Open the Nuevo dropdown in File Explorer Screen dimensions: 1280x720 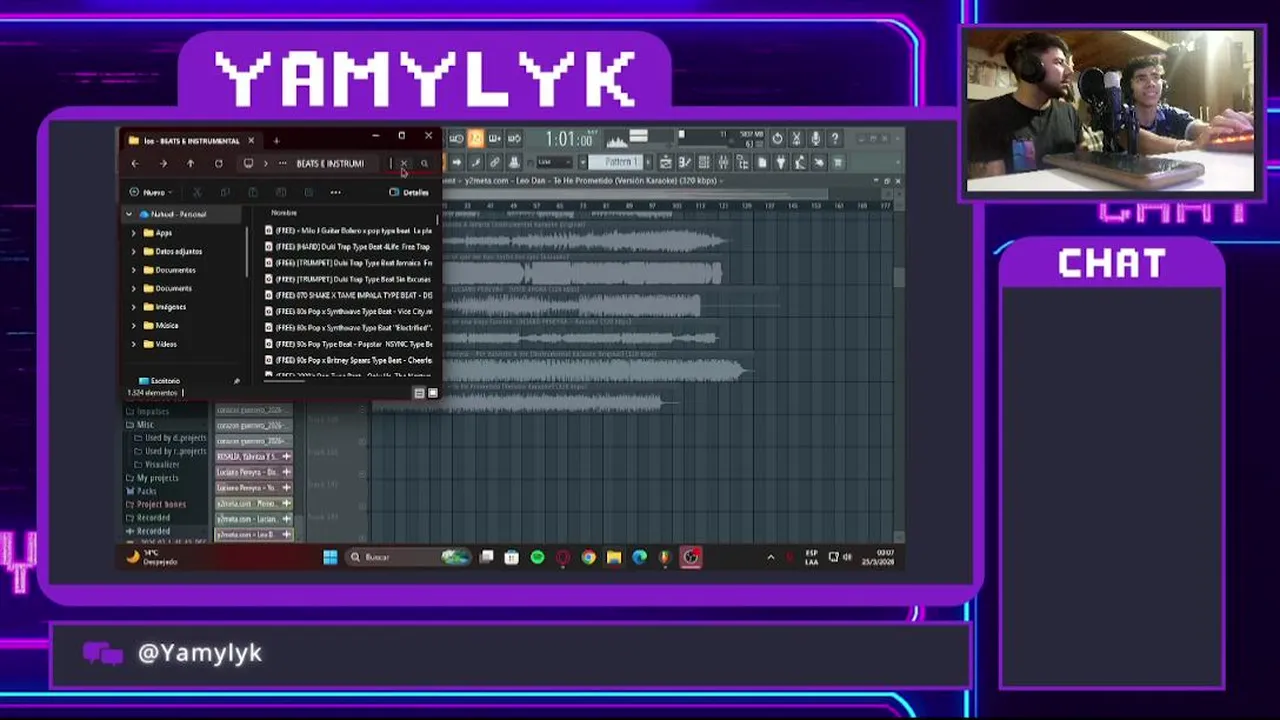point(151,192)
